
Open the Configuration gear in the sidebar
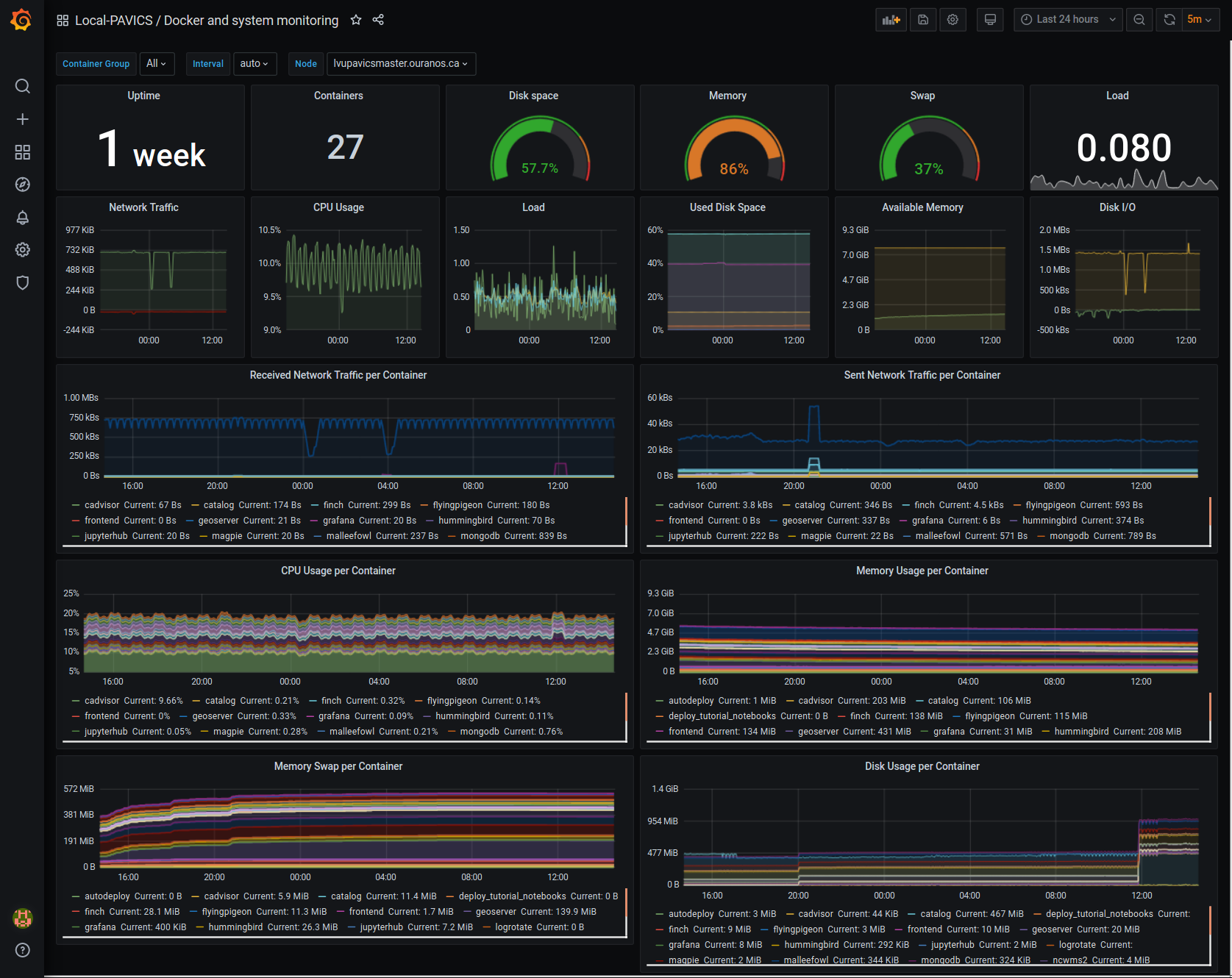pos(22,249)
